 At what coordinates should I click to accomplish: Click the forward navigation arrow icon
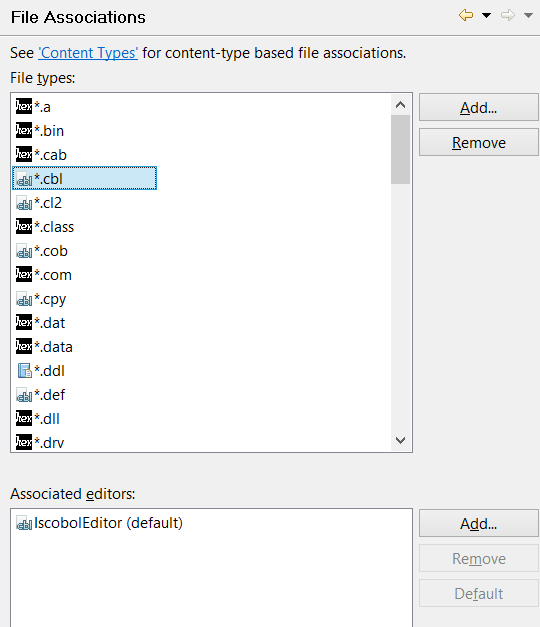(508, 16)
